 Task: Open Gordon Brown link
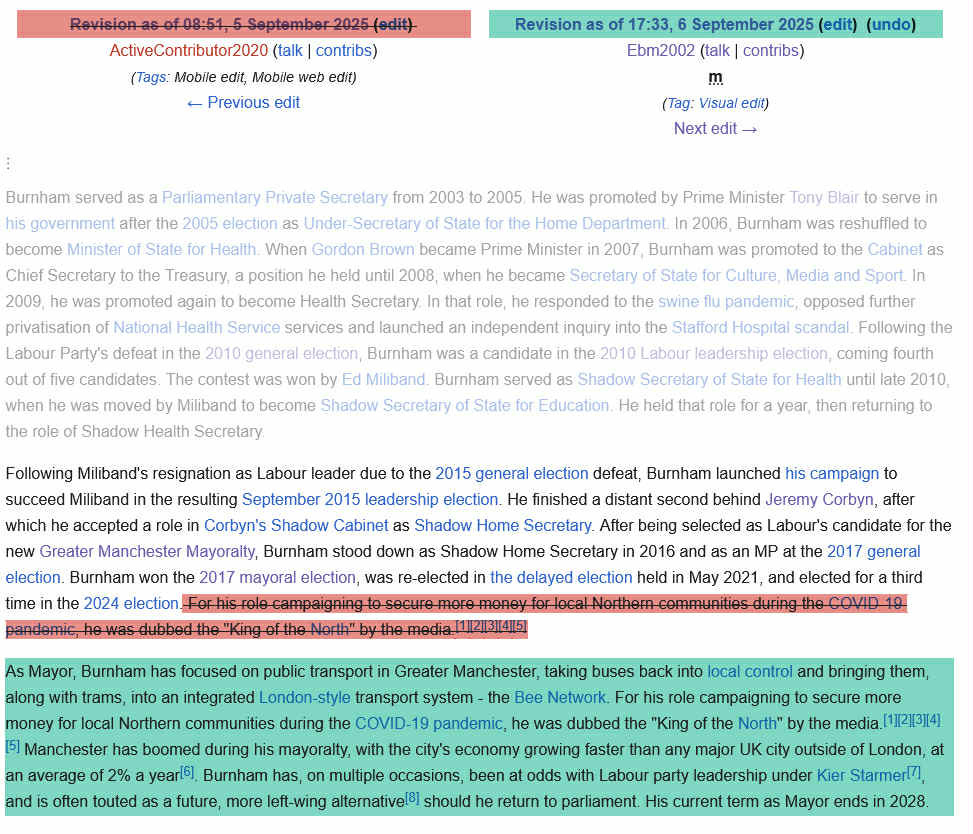coord(363,249)
